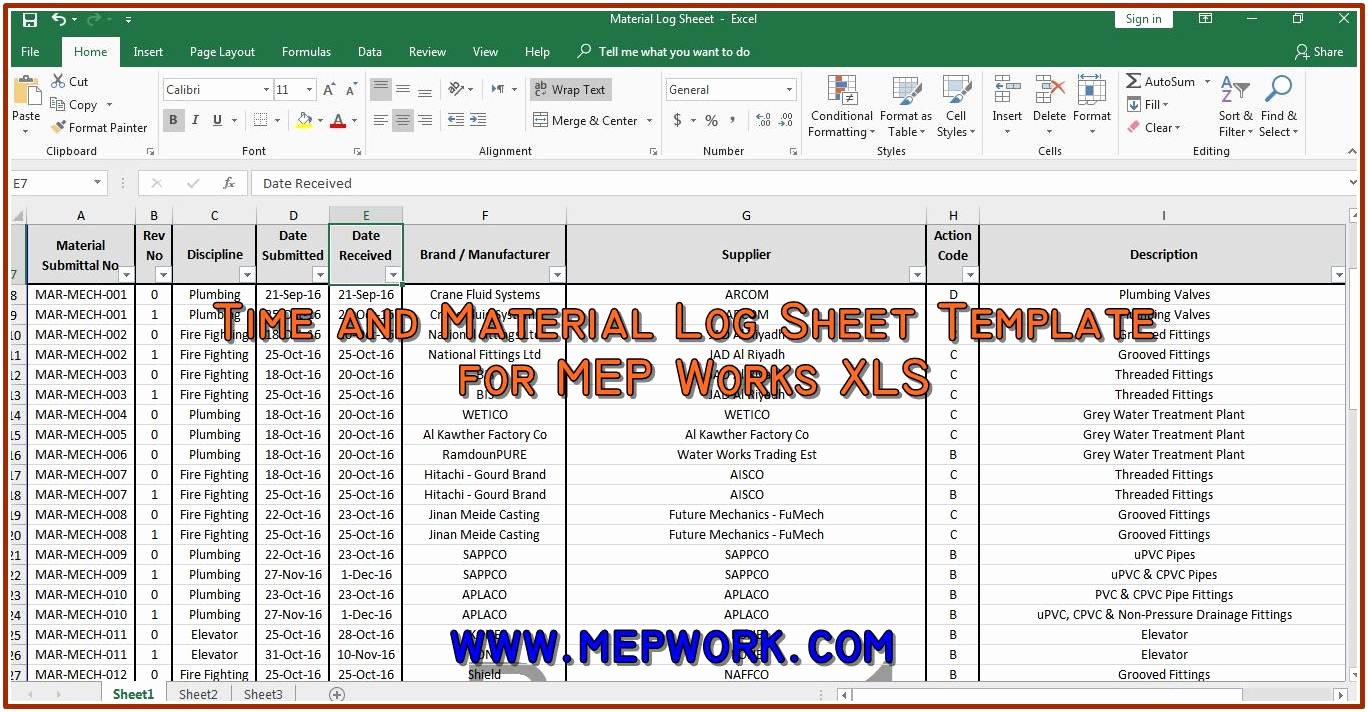Switch to the Sheet2 worksheet tab
The height and width of the screenshot is (712, 1368).
[x=198, y=694]
